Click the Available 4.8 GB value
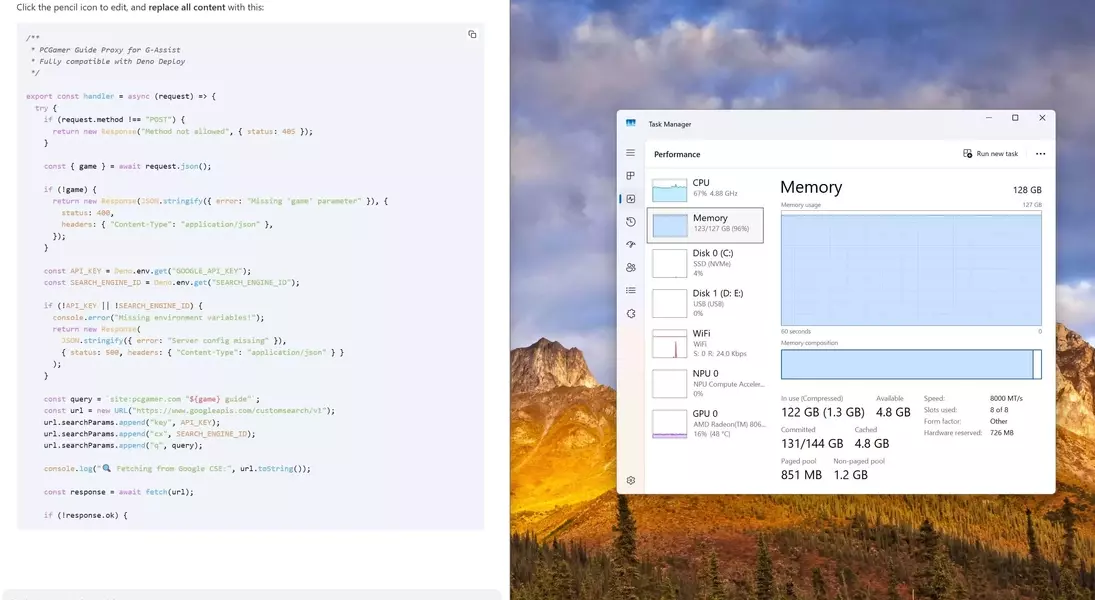The height and width of the screenshot is (600, 1095). point(893,412)
